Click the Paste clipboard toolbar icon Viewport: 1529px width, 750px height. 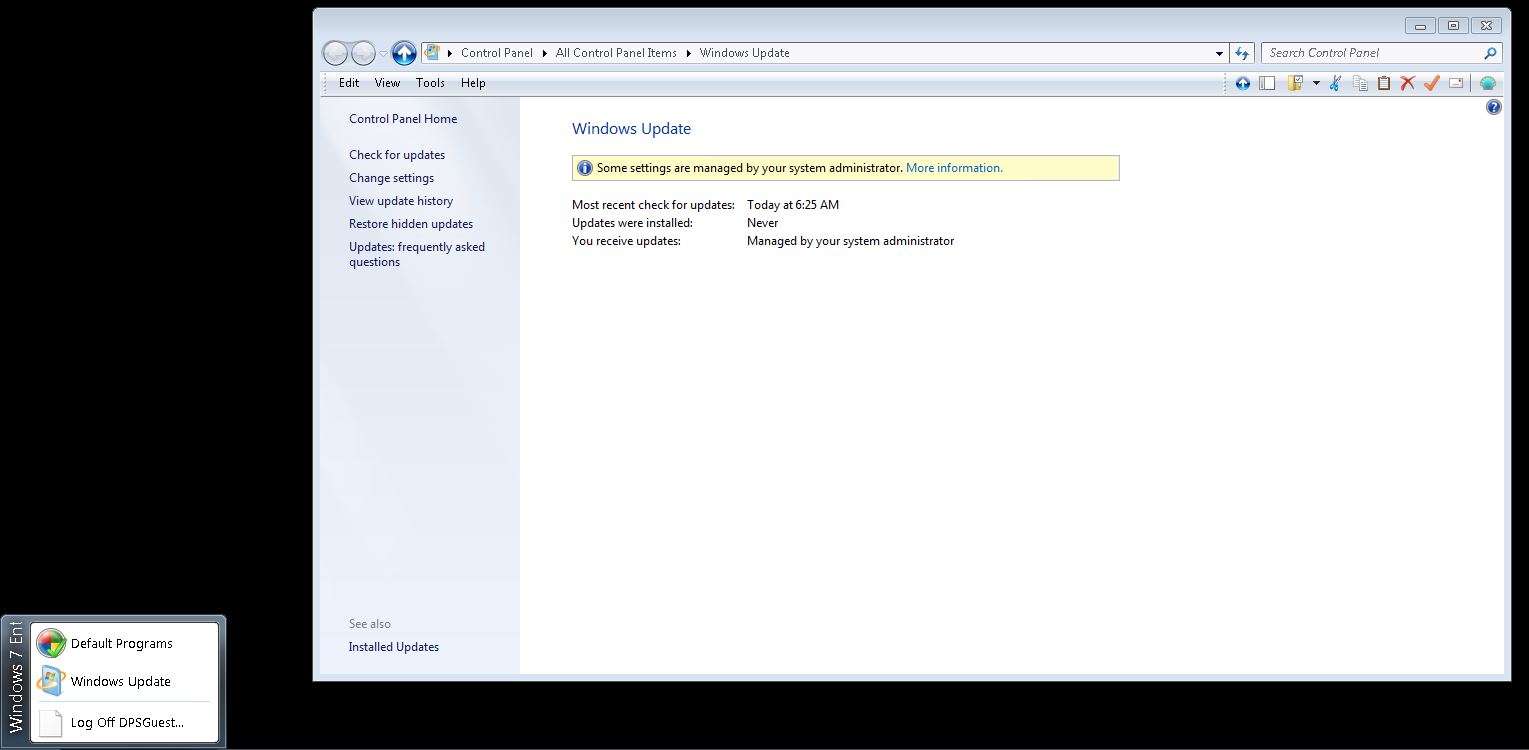click(x=1384, y=83)
